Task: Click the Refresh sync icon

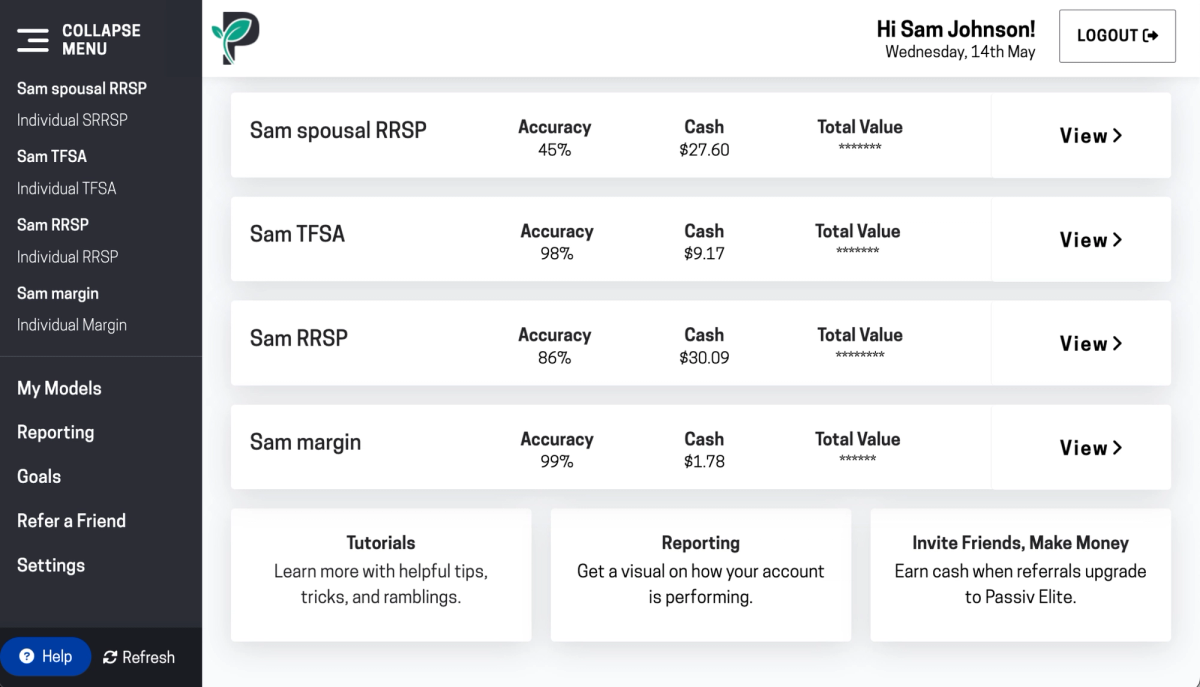Action: [110, 658]
